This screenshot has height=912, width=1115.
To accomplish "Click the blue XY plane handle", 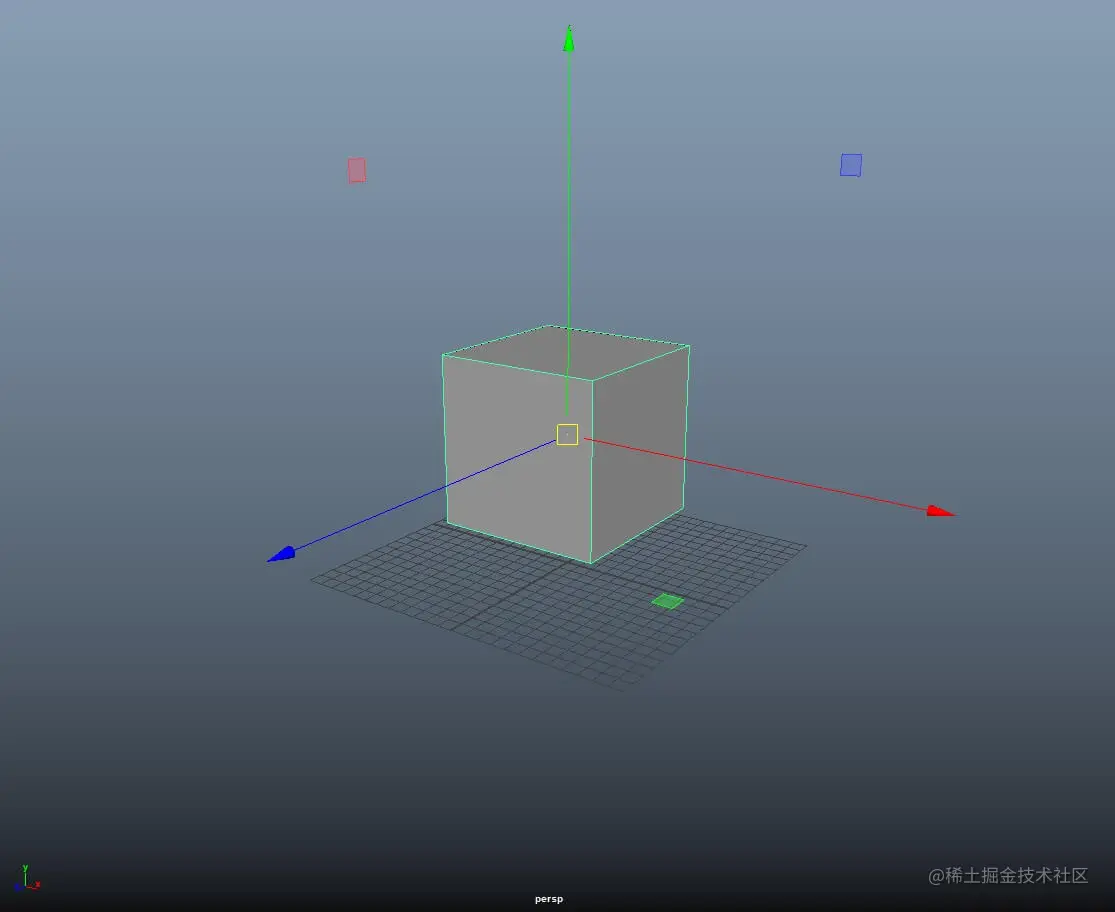I will click(x=851, y=165).
